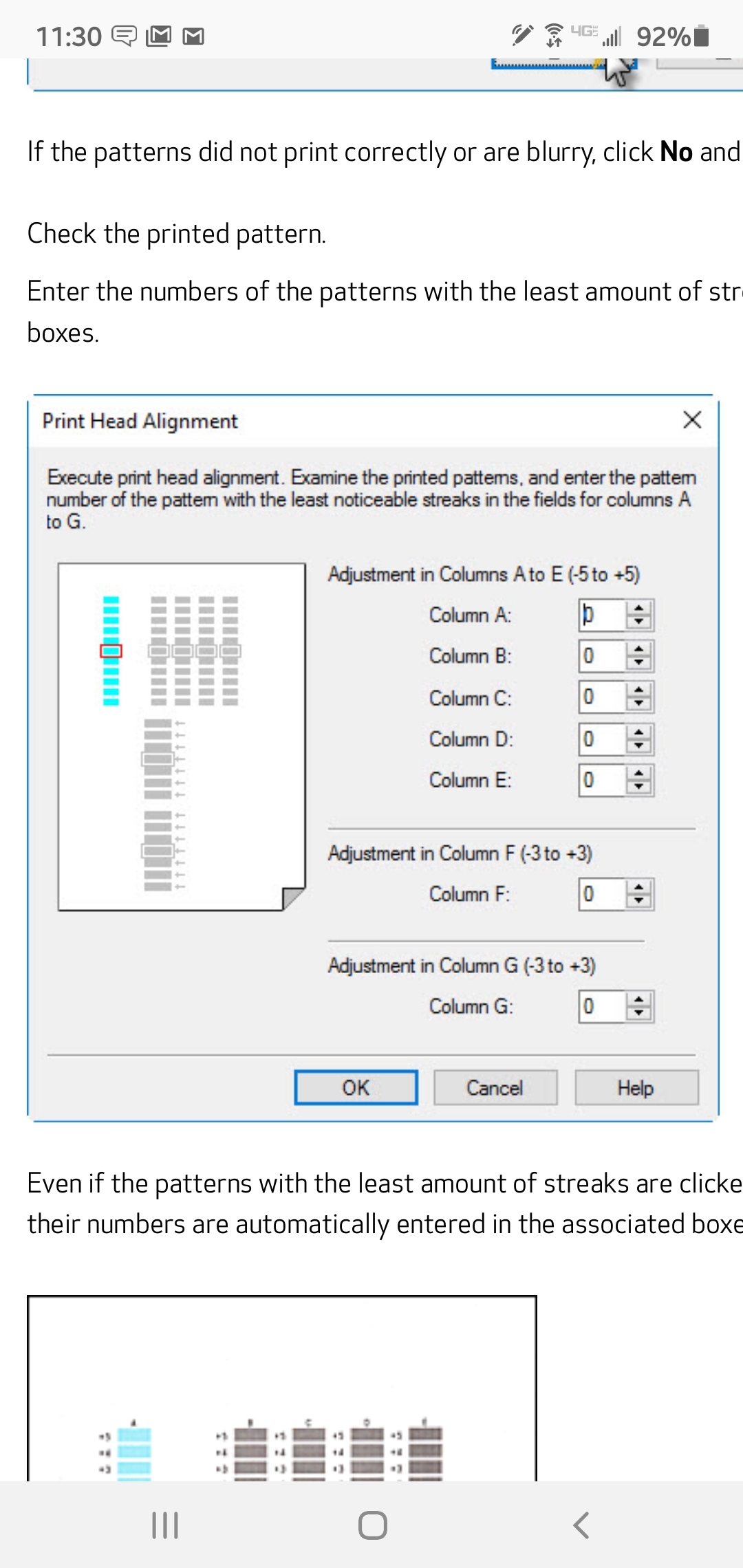
Task: Increase the Column F spinner value
Action: pos(639,887)
